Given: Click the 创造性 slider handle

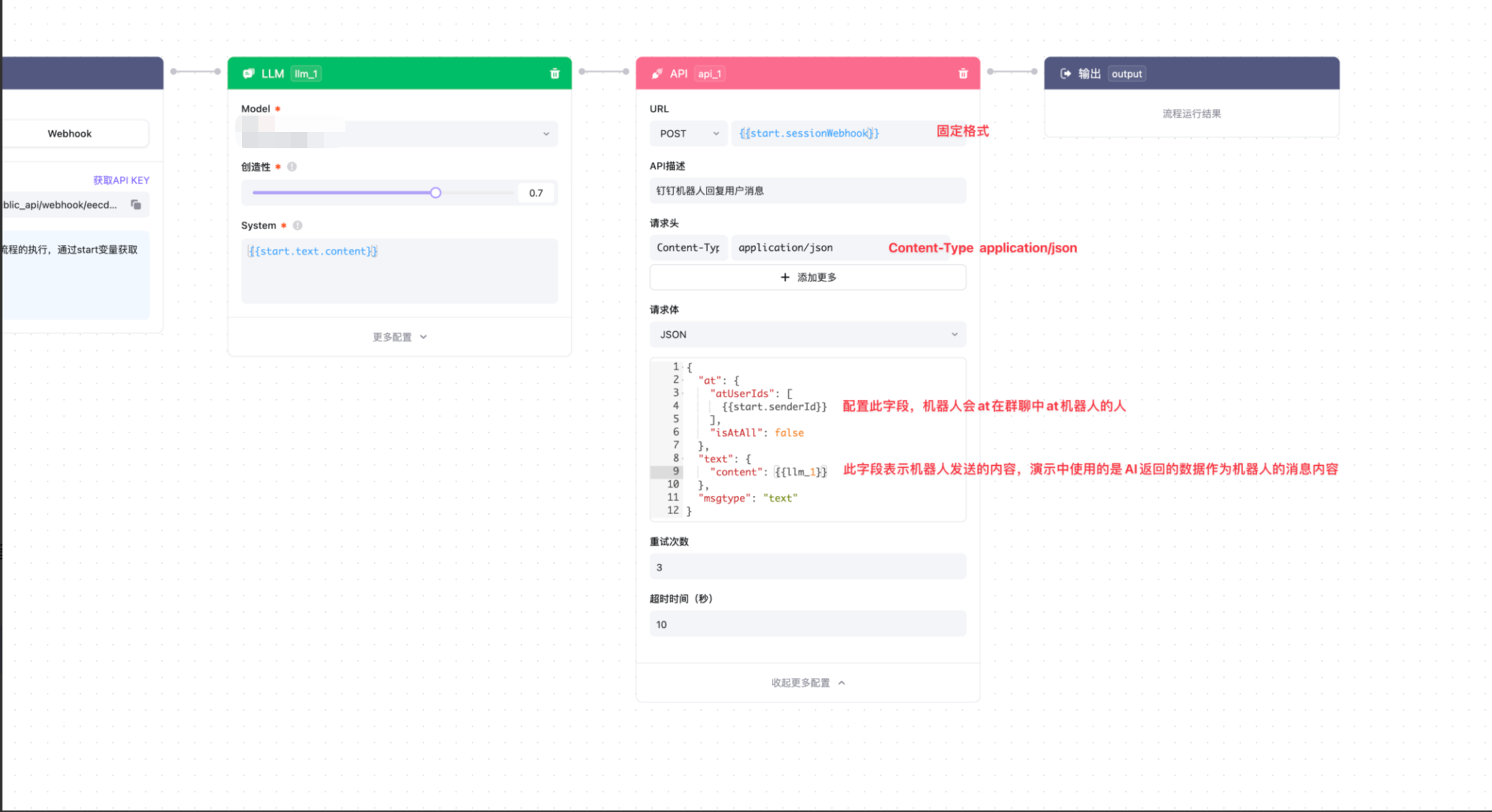Looking at the screenshot, I should click(x=435, y=192).
